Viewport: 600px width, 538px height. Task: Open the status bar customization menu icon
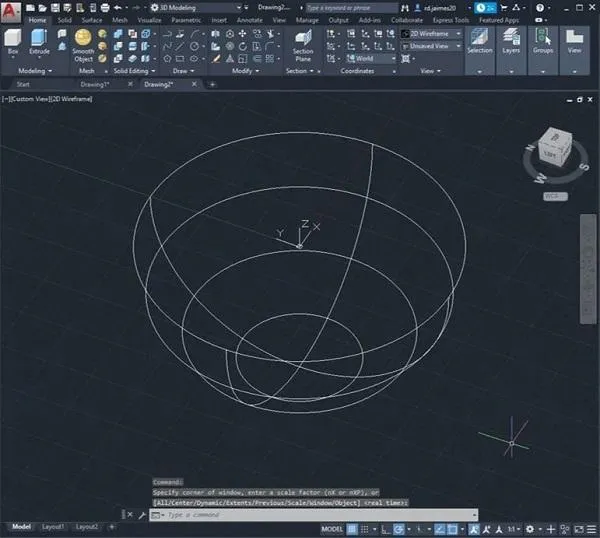point(591,527)
